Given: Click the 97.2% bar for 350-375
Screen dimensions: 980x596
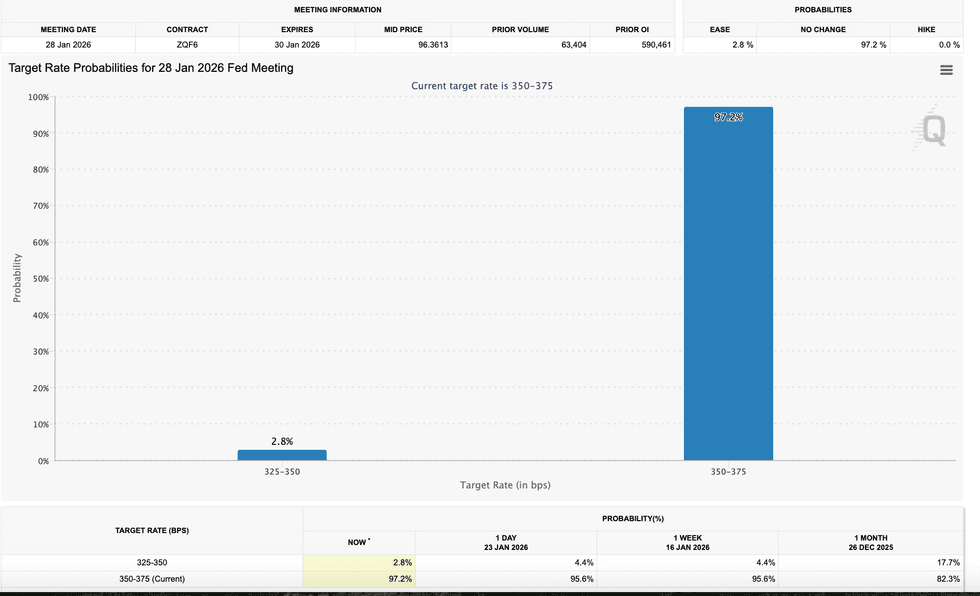Looking at the screenshot, I should pos(728,280).
